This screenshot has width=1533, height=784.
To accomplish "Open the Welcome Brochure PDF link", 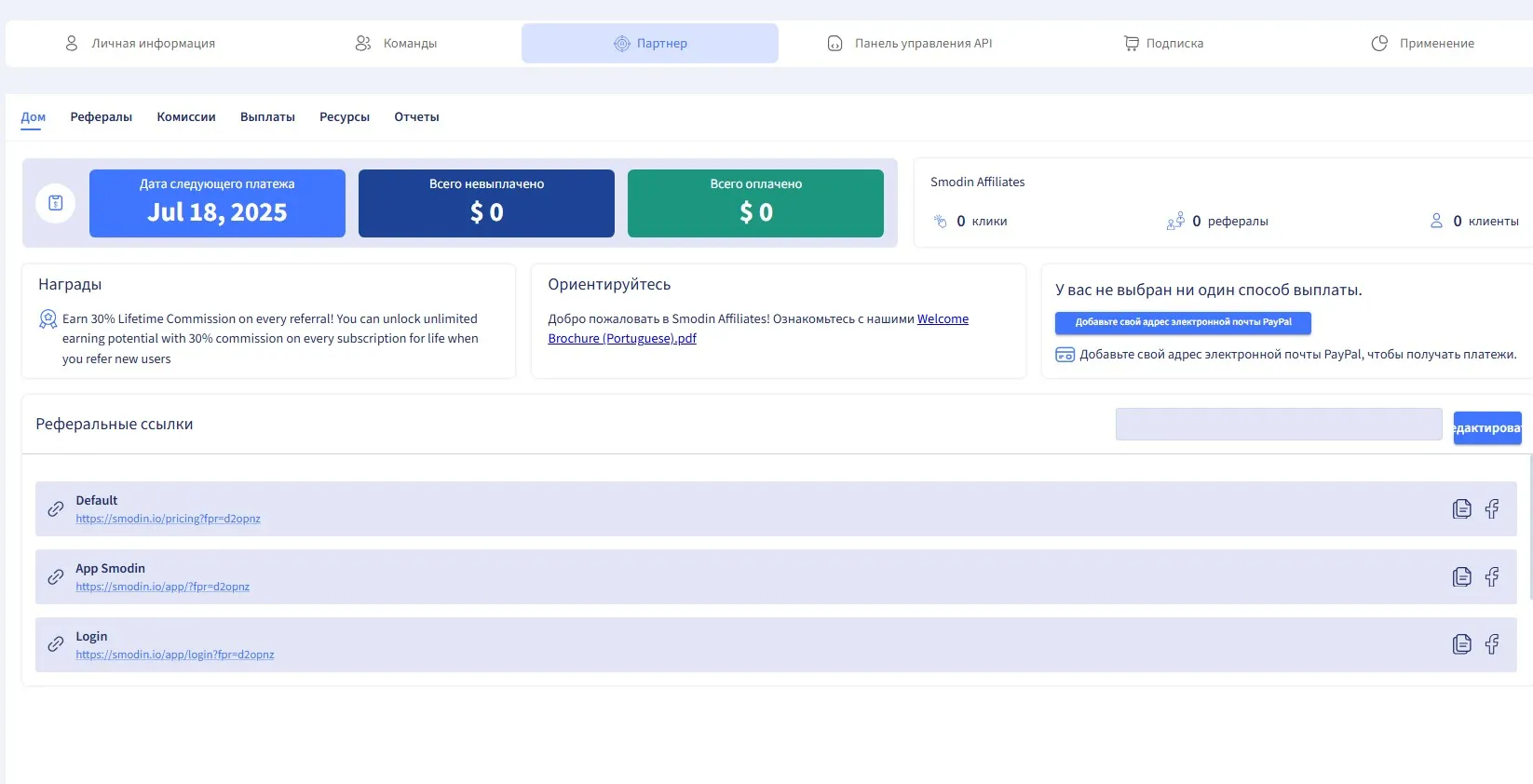I will click(x=758, y=329).
